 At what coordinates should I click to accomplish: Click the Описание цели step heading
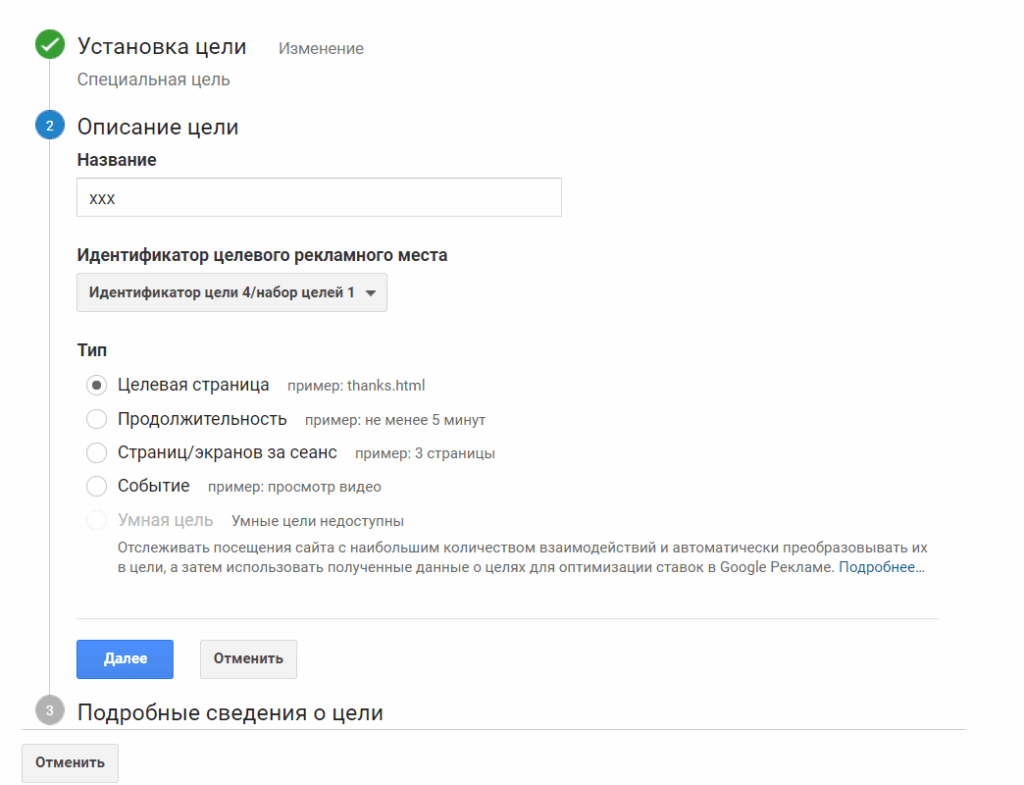click(x=158, y=127)
